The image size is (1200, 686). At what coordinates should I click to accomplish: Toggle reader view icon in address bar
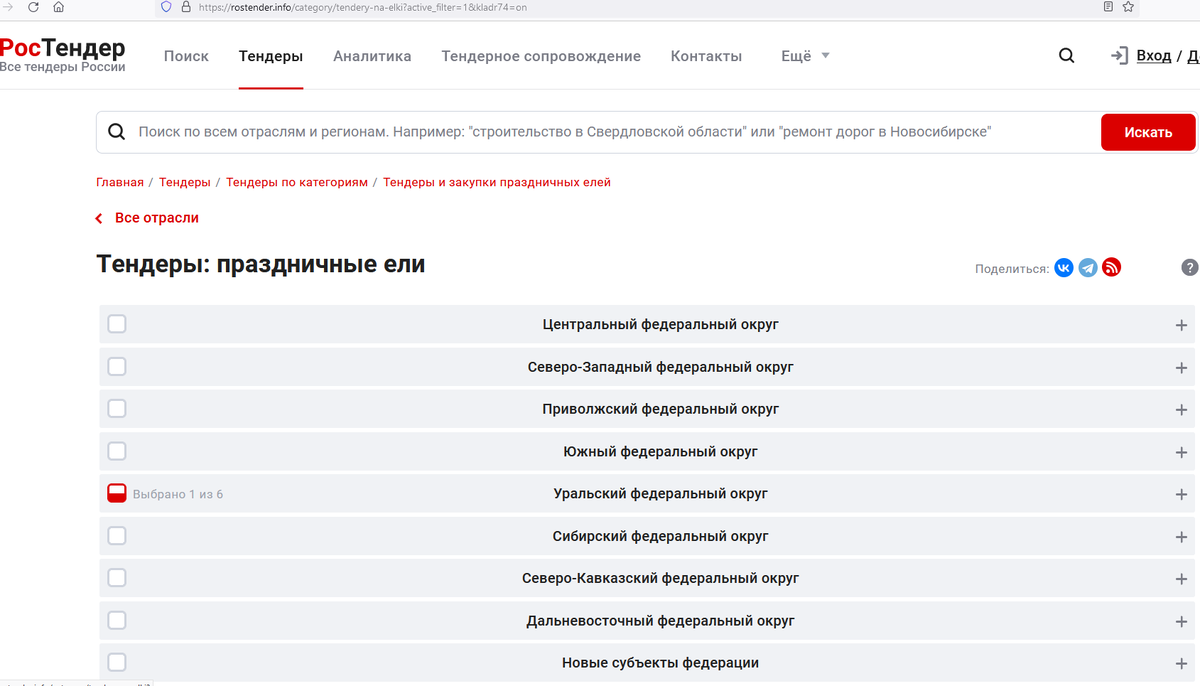click(x=1108, y=7)
